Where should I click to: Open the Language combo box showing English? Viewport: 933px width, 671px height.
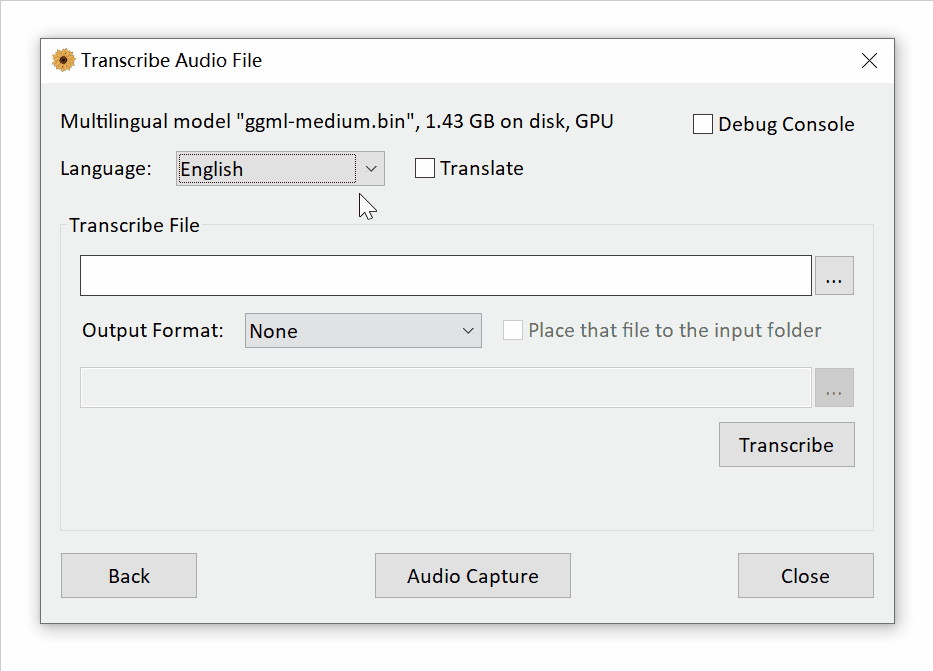[x=266, y=169]
